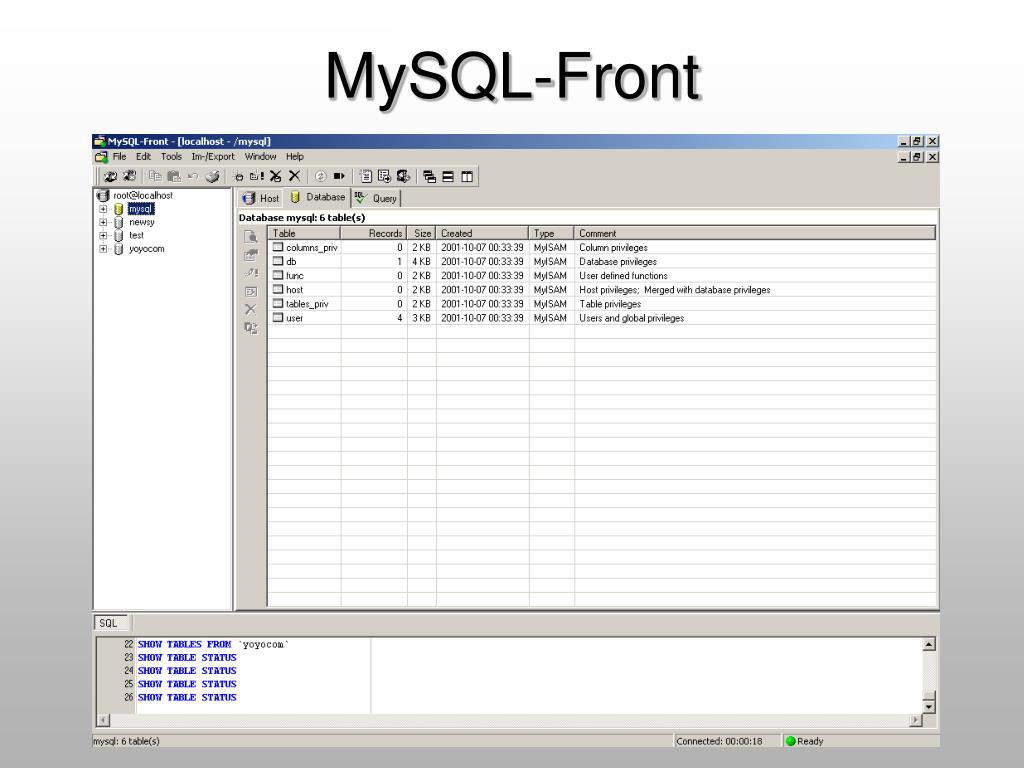The width and height of the screenshot is (1024, 768).
Task: Sort by the Comment column header
Action: point(755,233)
